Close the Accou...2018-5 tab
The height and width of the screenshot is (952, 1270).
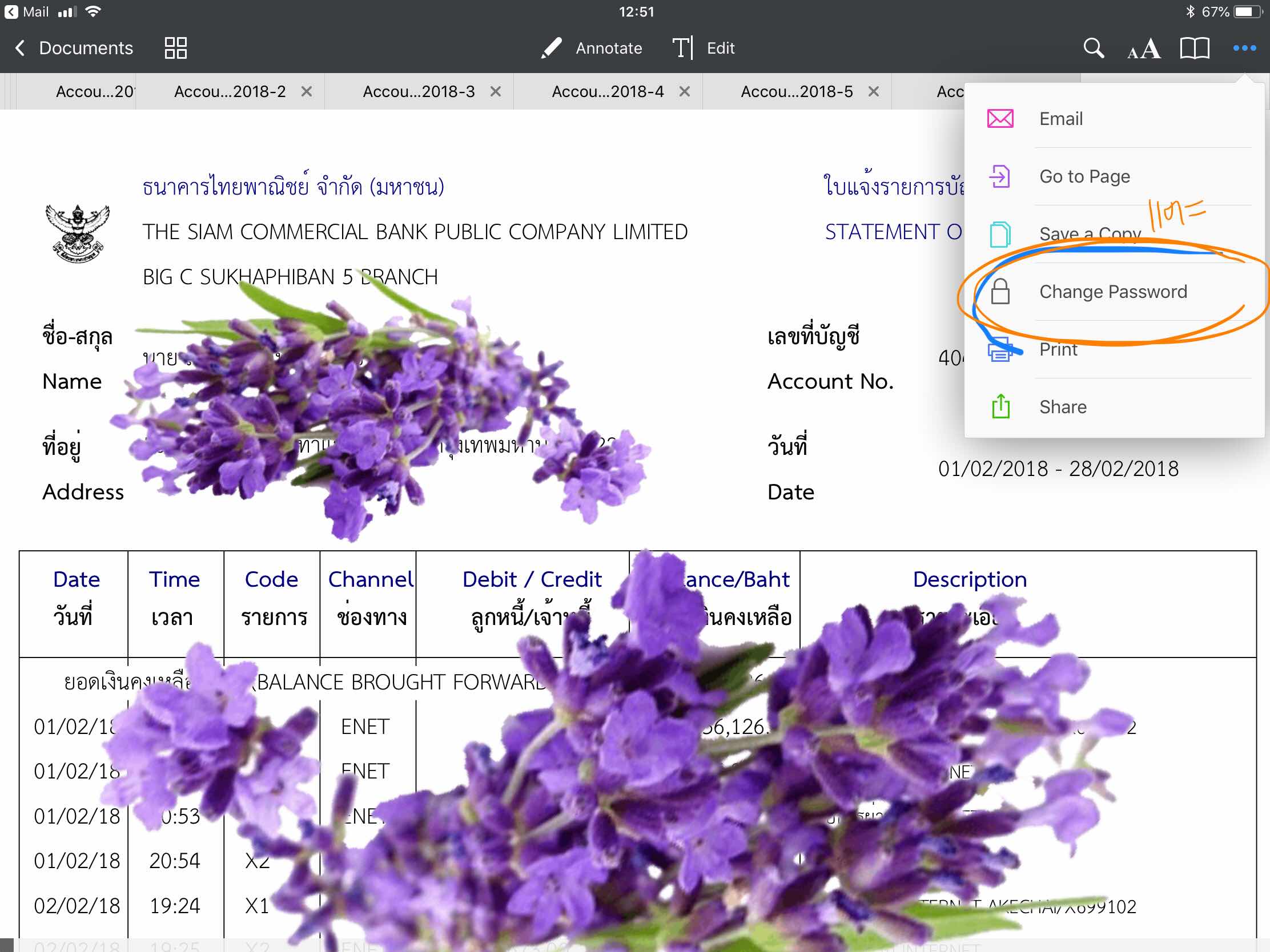(873, 92)
